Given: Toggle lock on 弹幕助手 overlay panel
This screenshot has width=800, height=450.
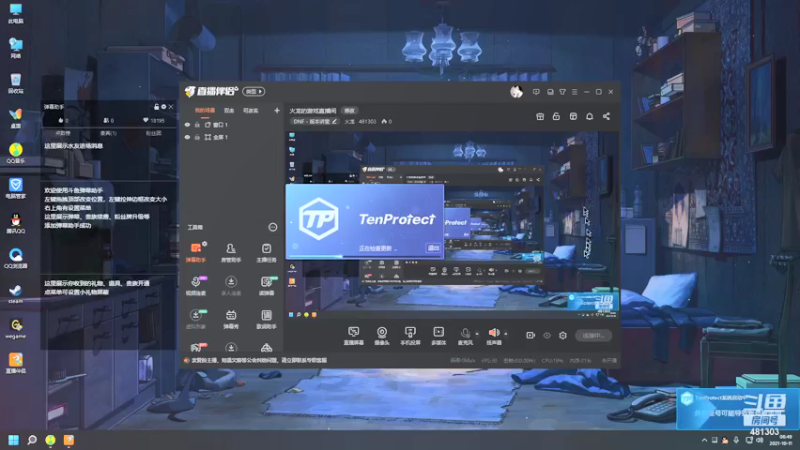Looking at the screenshot, I should [x=157, y=107].
